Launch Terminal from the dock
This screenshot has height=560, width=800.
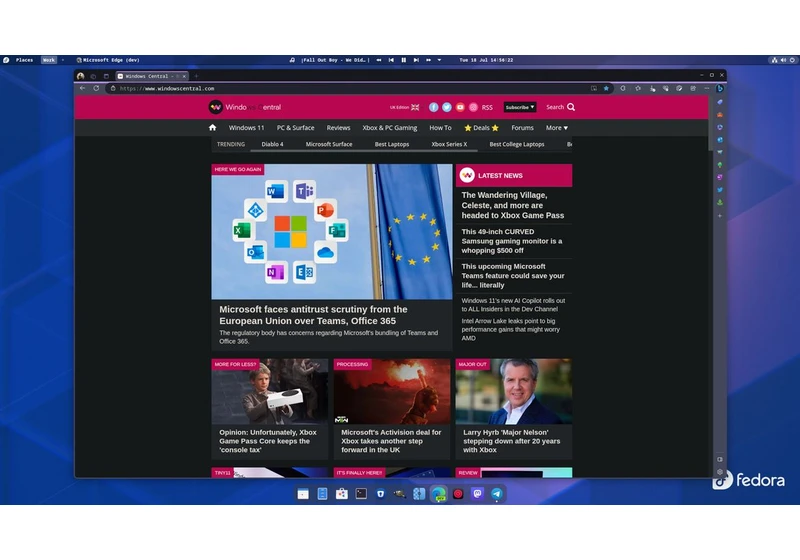[361, 493]
